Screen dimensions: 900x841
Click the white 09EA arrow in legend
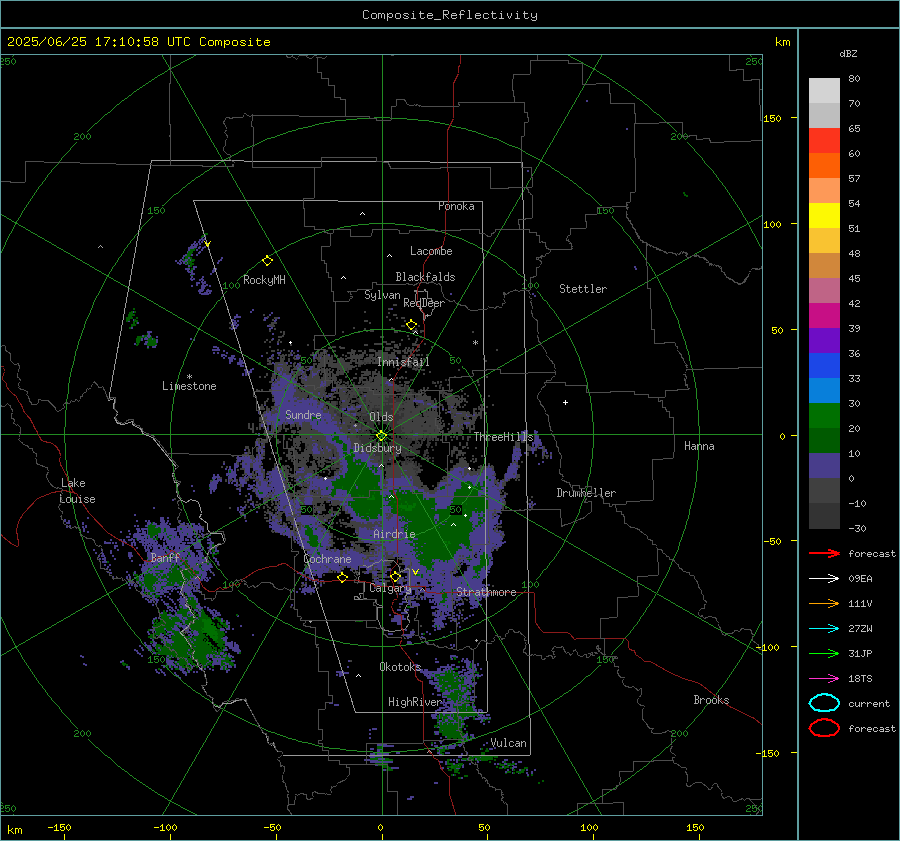[x=824, y=578]
